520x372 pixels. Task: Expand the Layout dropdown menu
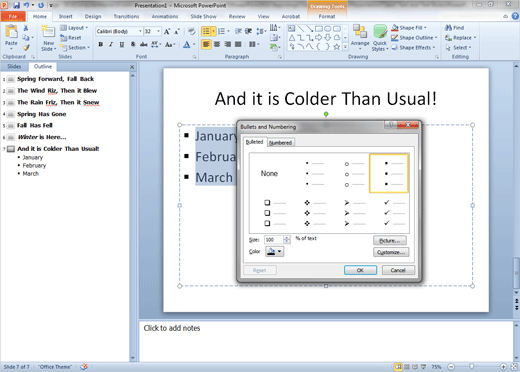click(x=74, y=28)
